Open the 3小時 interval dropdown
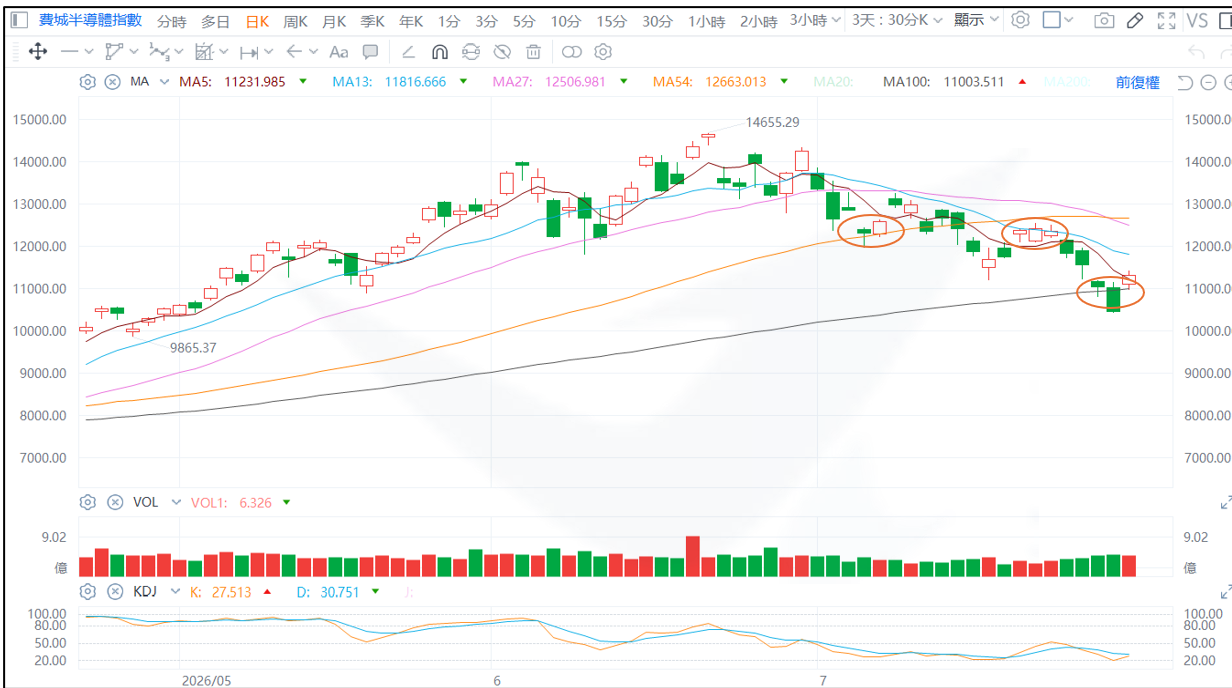Screen dimensions: 1232x688 tap(815, 20)
